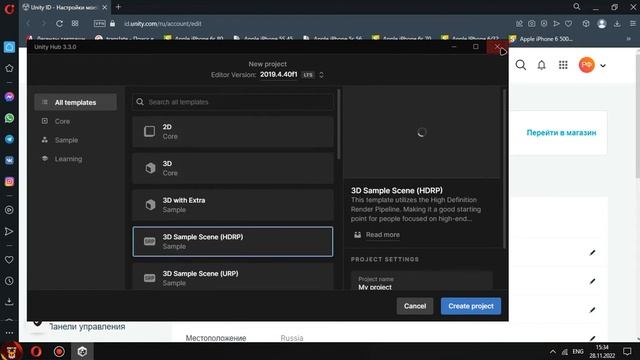Click the VPN badge in address bar
Image resolution: width=640 pixels, height=360 pixels.
click(100, 24)
